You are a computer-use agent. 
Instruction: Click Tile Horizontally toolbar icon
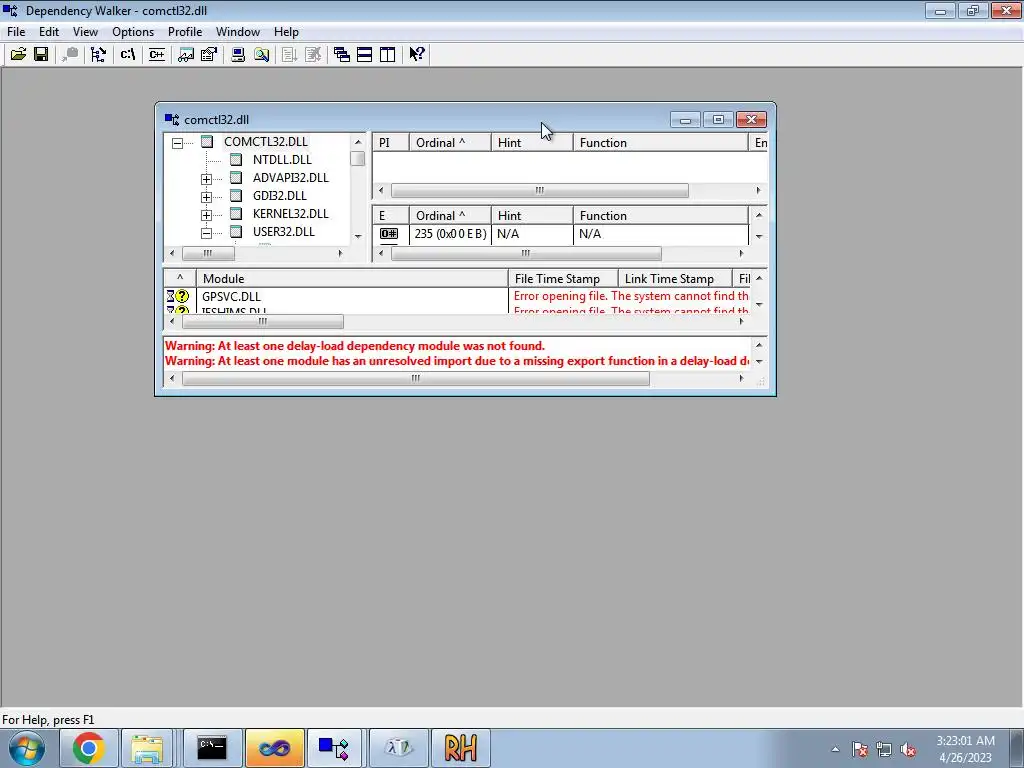click(x=364, y=54)
